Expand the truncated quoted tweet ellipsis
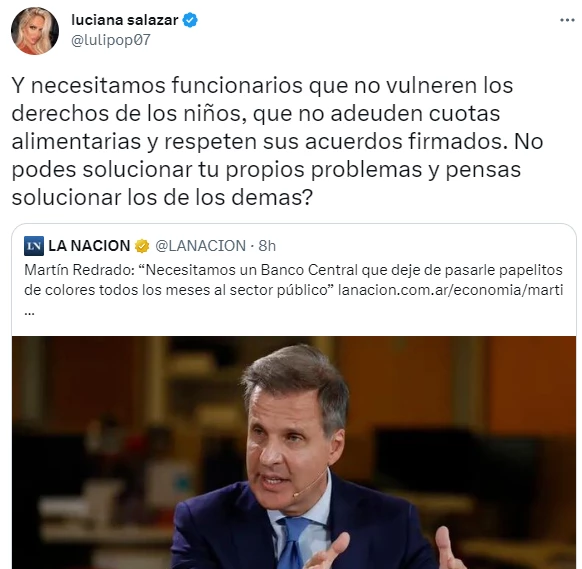The height and width of the screenshot is (569, 582). 29,313
